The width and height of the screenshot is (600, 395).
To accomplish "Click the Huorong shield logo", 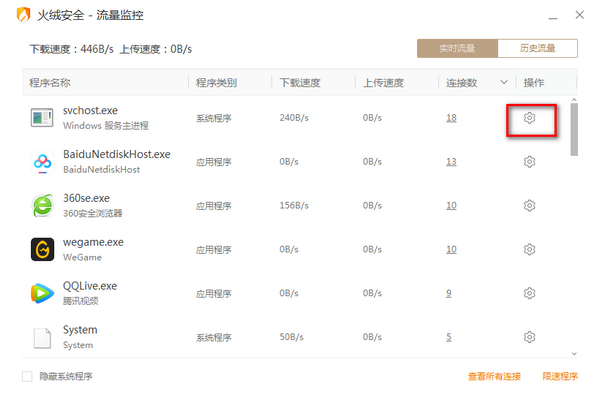I will tap(23, 15).
